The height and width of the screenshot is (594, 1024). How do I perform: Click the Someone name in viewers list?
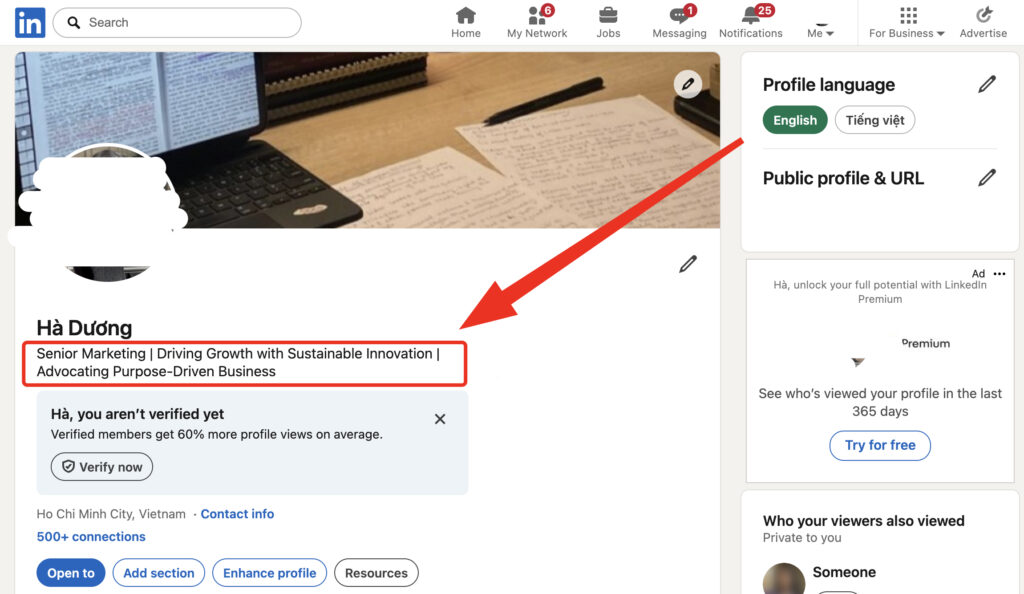pos(844,572)
